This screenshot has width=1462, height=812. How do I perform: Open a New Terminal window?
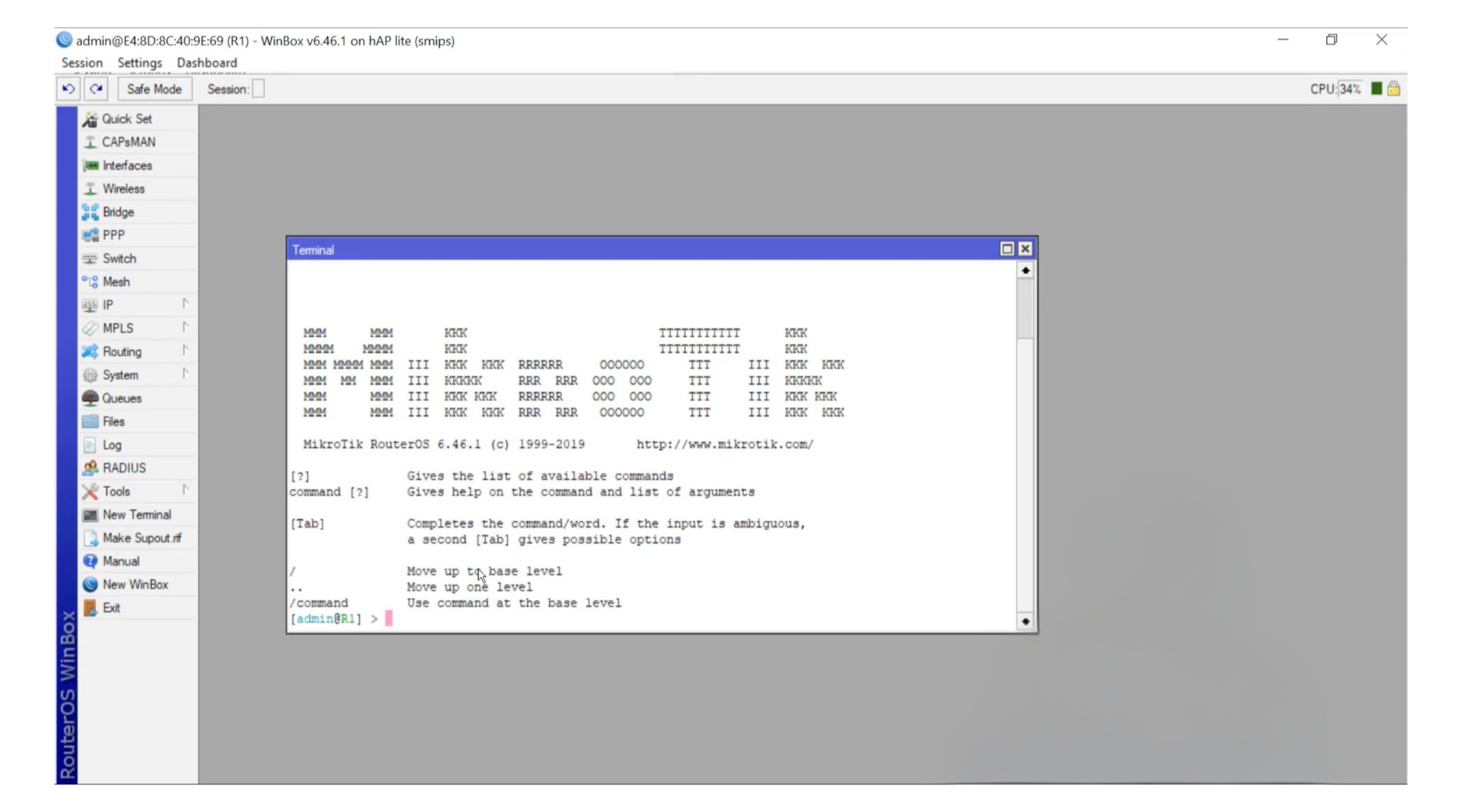[136, 515]
